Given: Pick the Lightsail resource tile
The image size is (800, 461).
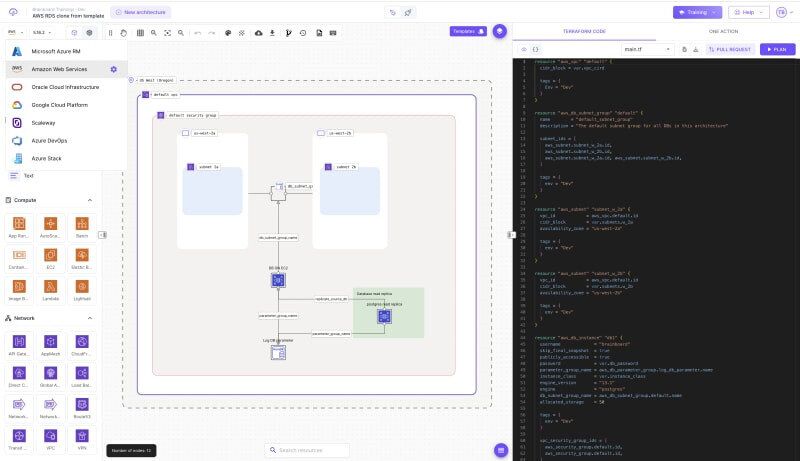Looking at the screenshot, I should 82,289.
